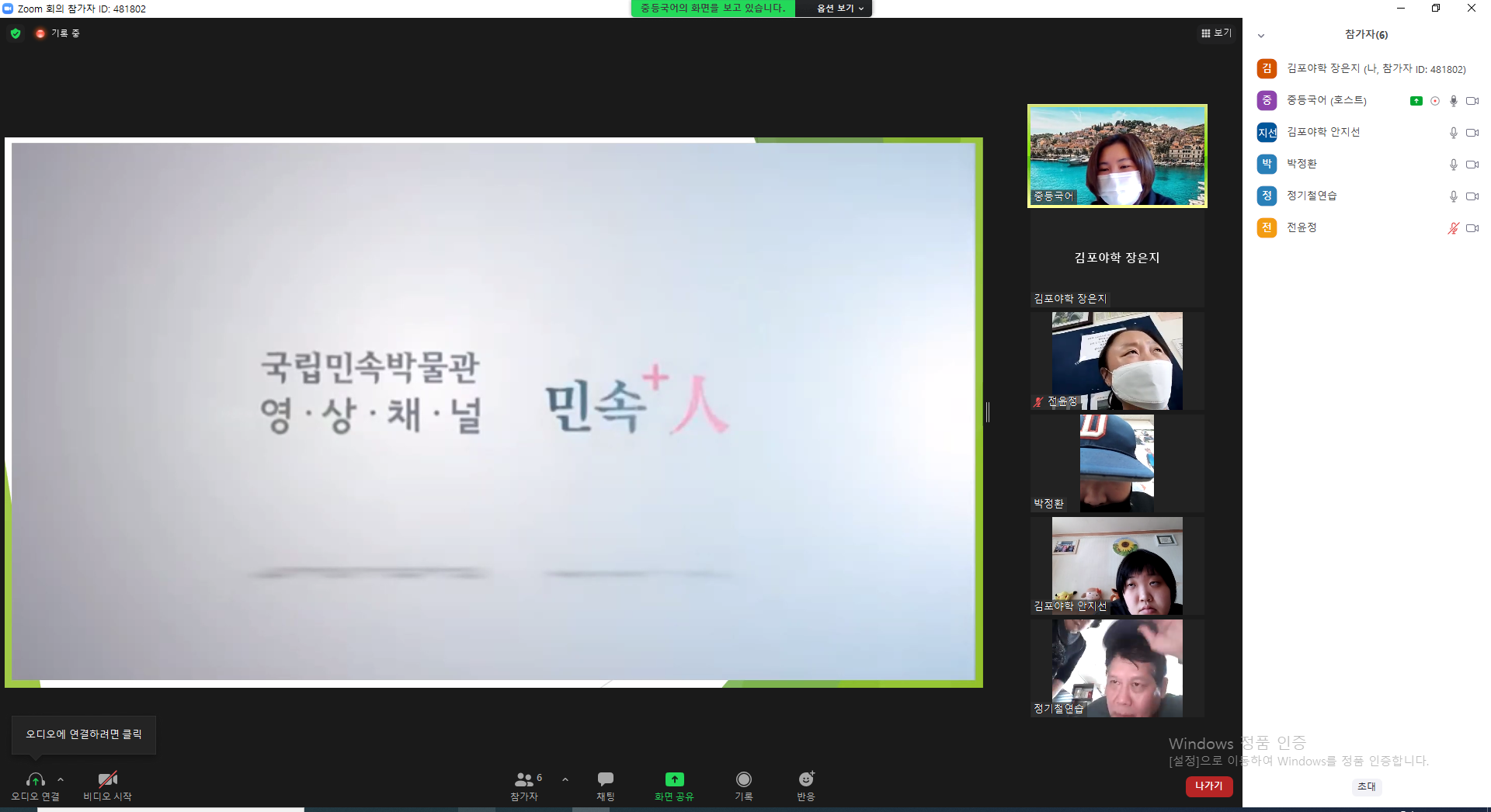The height and width of the screenshot is (812, 1491).
Task: Open the reactions (반응) menu
Action: (x=806, y=786)
